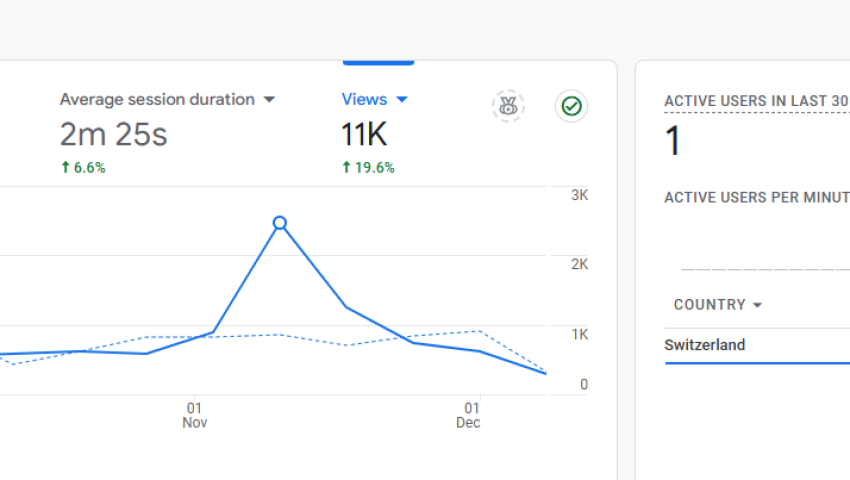Viewport: 850px width, 480px height.
Task: Click the 3K axis label
Action: [x=579, y=195]
